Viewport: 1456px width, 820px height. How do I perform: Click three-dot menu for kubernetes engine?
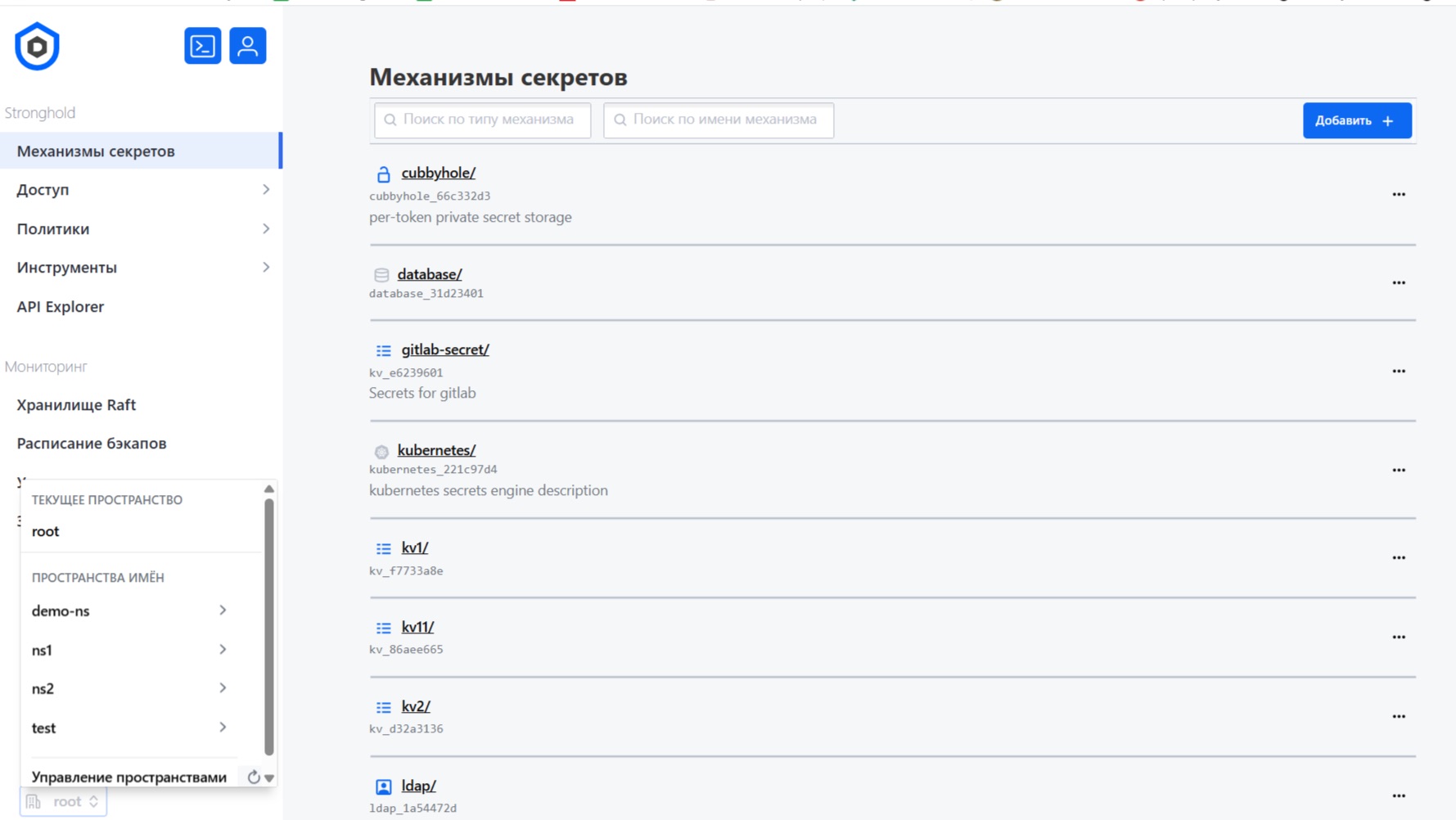coord(1398,471)
